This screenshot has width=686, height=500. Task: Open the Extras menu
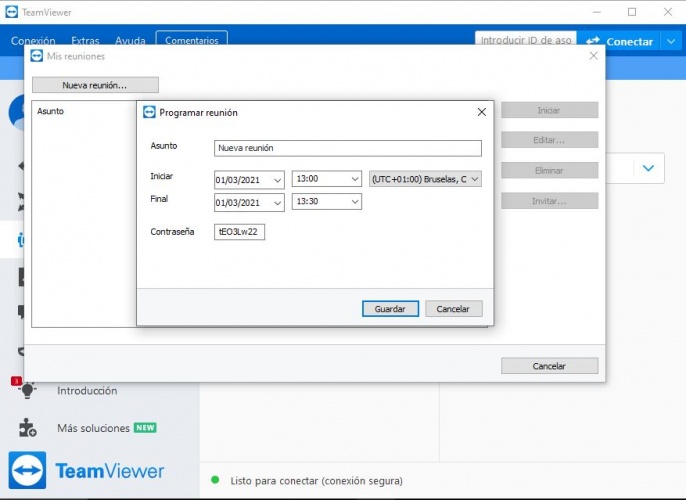85,41
